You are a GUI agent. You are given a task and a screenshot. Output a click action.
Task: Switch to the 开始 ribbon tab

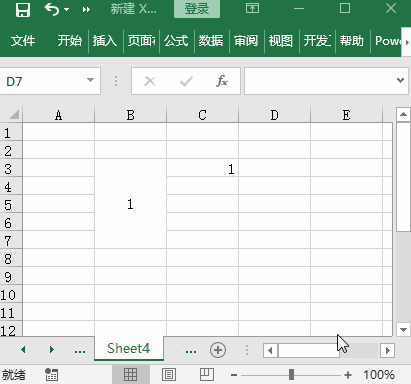(x=70, y=41)
